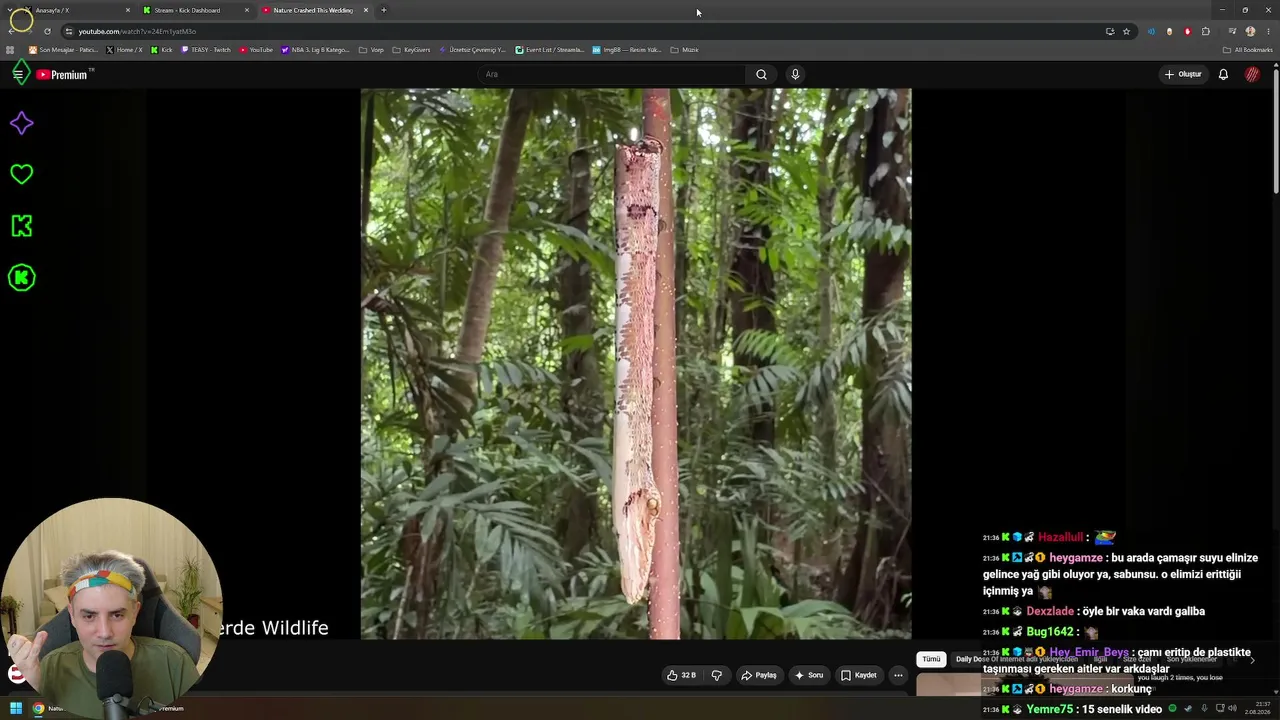This screenshot has height=720, width=1280.
Task: Expand the Vorp bookmarks folder
Action: point(371,50)
